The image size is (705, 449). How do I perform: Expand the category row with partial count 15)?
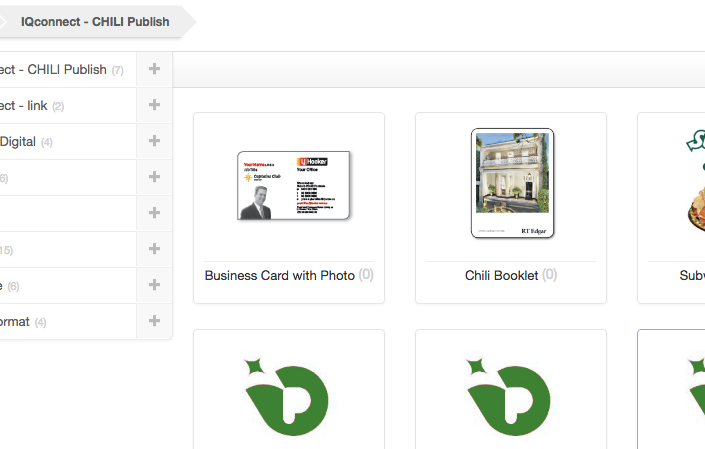tap(154, 249)
